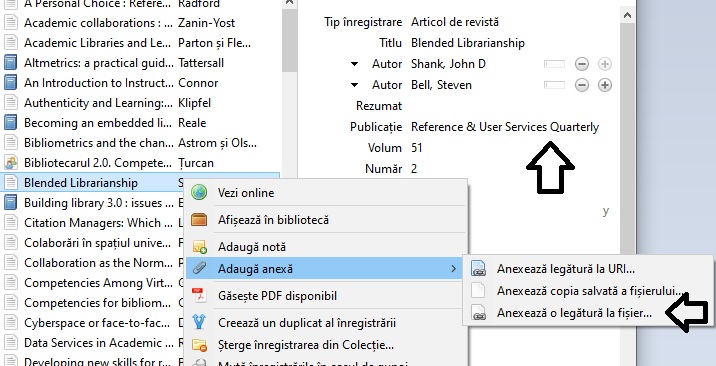Select Bibliometrics and the chan... entry
The height and width of the screenshot is (366, 716).
[x=141, y=142]
